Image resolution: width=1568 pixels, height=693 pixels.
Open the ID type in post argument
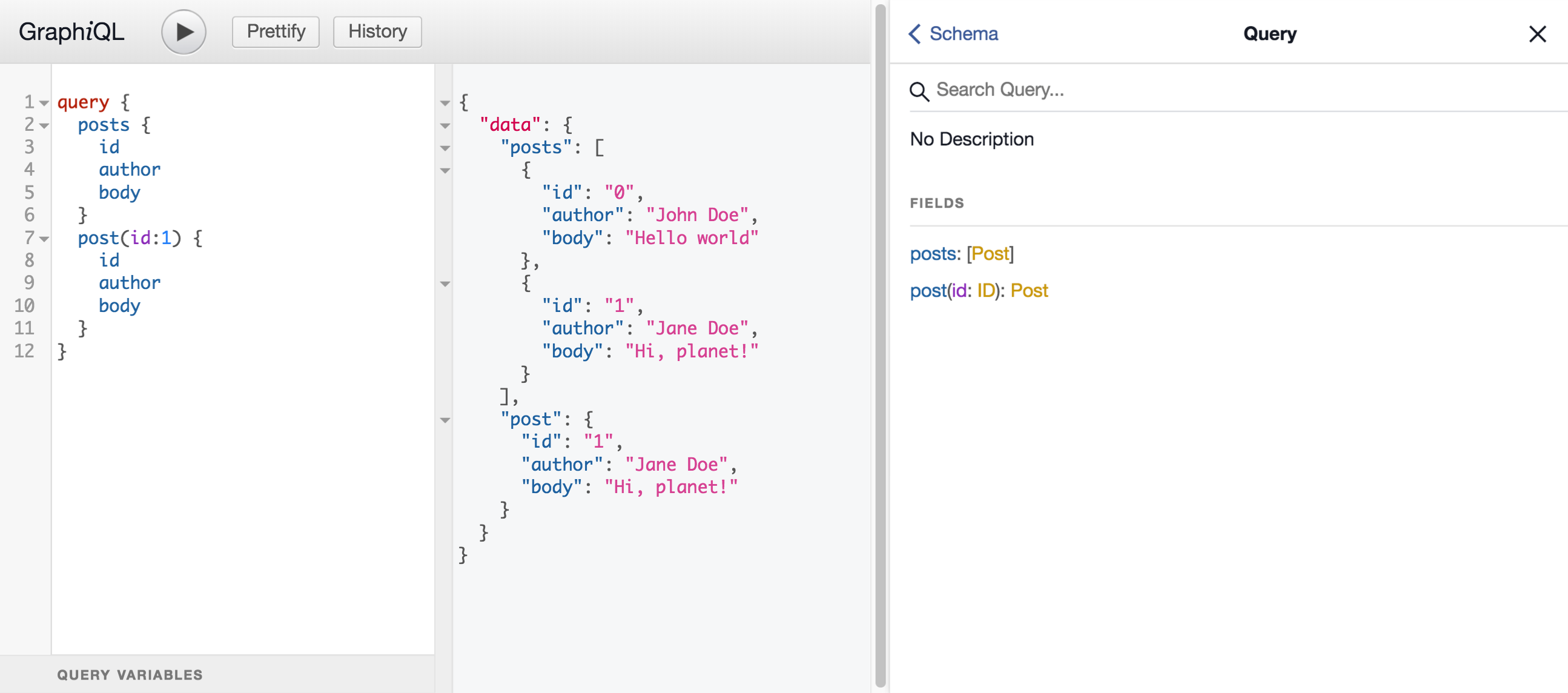[x=985, y=291]
